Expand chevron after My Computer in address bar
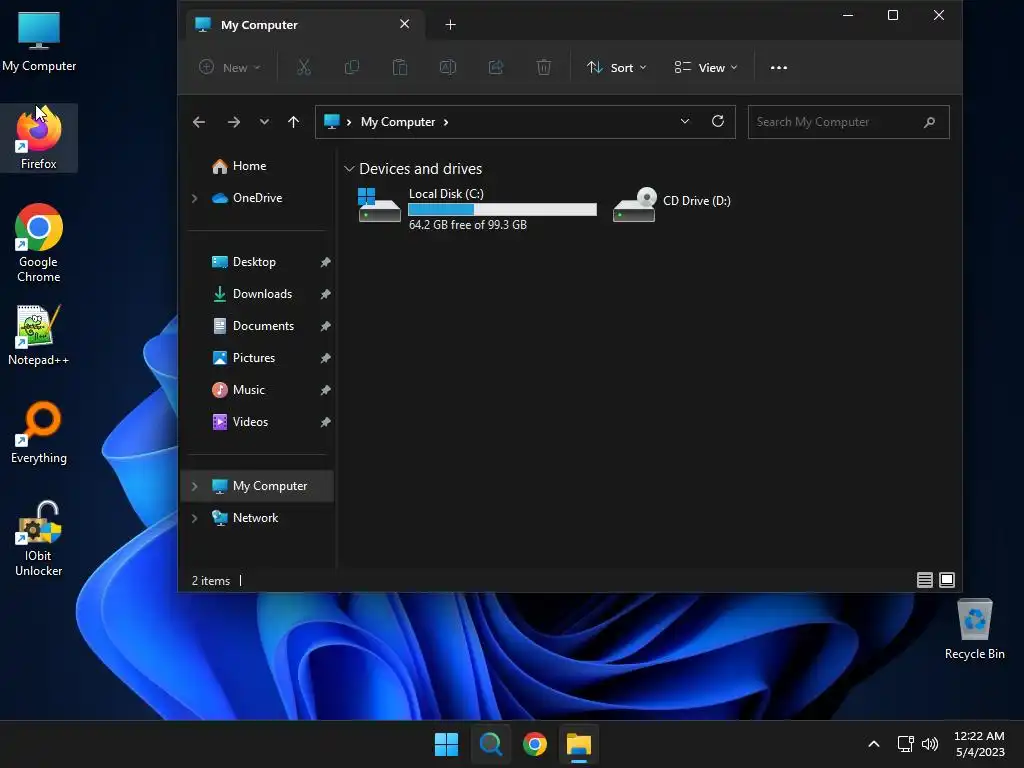 pyautogui.click(x=446, y=122)
